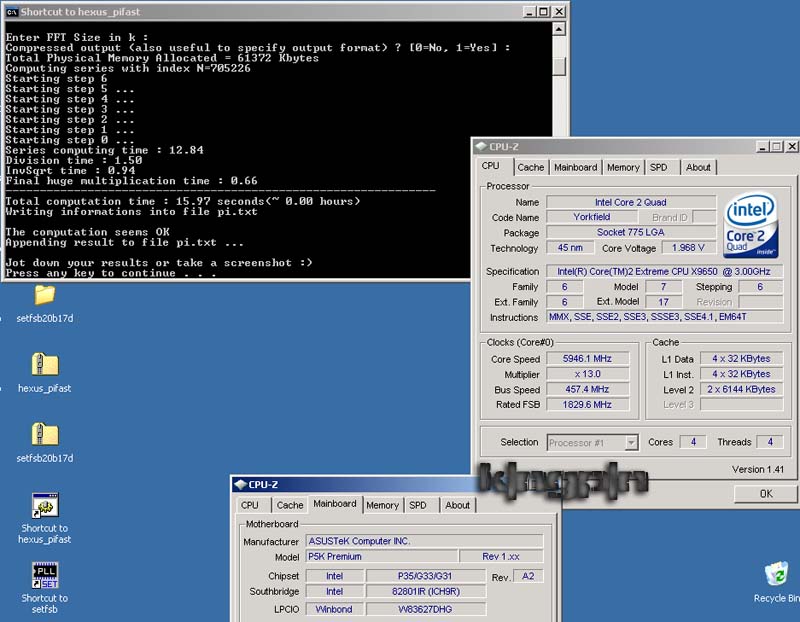The width and height of the screenshot is (800, 622).
Task: Click the Ext. Model 17 field
Action: point(663,302)
